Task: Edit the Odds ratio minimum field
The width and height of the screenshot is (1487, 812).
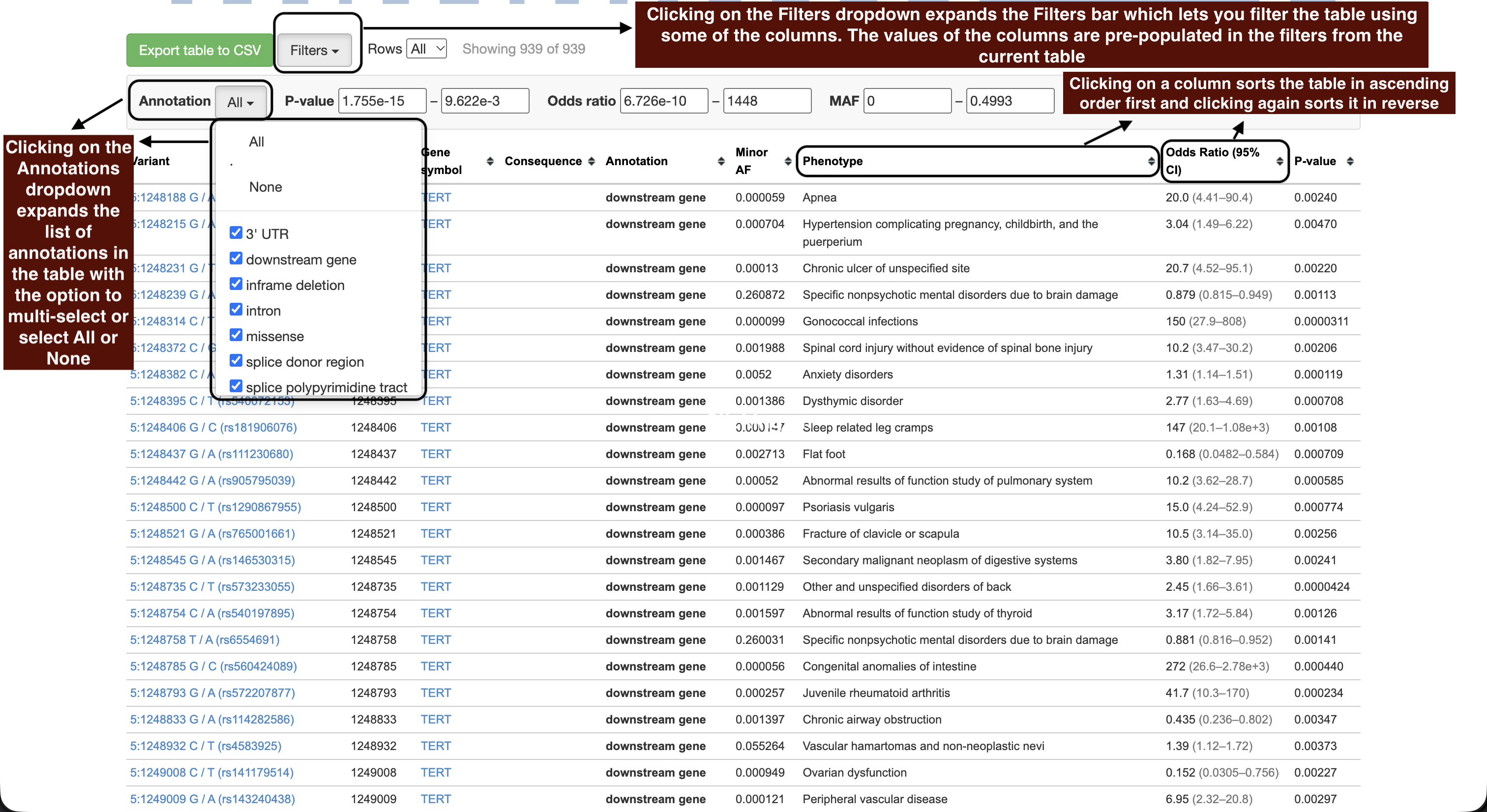Action: pyautogui.click(x=664, y=101)
